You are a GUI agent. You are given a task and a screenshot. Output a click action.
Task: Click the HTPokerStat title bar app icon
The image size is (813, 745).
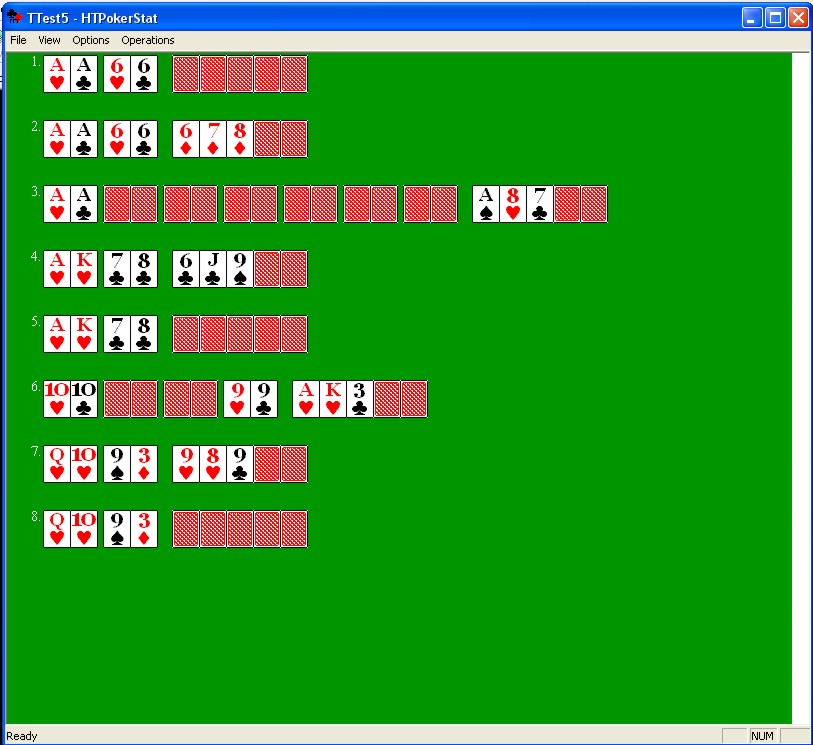click(x=14, y=17)
